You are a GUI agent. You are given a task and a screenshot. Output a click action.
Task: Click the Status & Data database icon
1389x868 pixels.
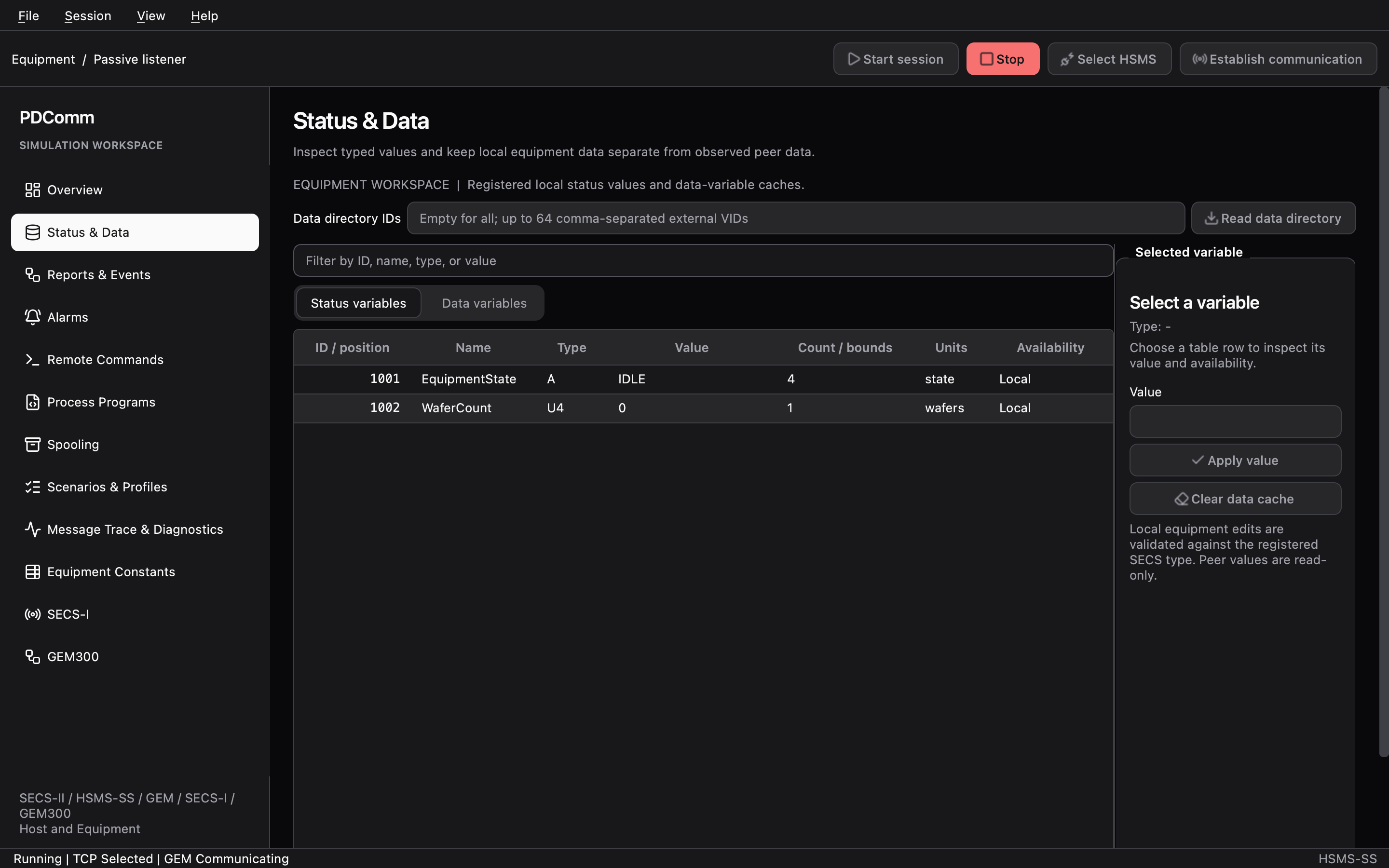tap(33, 232)
